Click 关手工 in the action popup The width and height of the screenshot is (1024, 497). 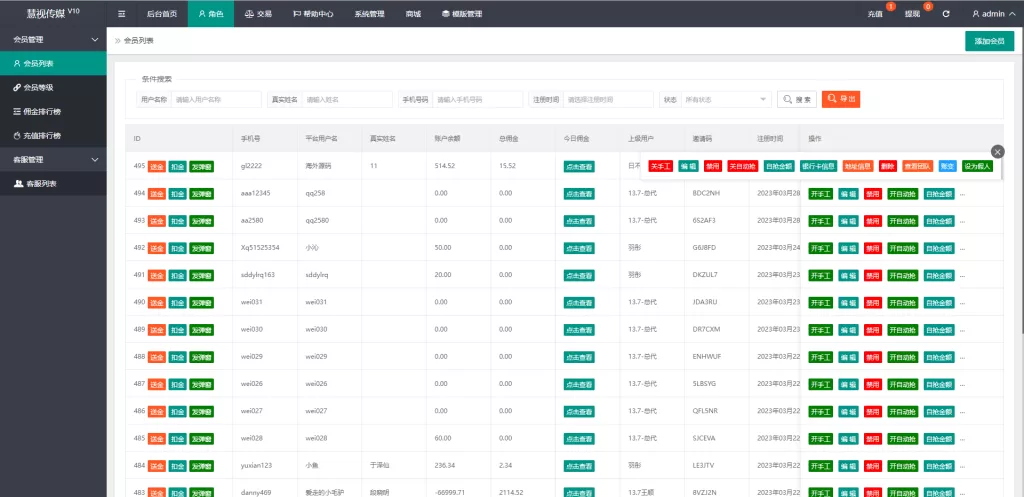(x=660, y=166)
